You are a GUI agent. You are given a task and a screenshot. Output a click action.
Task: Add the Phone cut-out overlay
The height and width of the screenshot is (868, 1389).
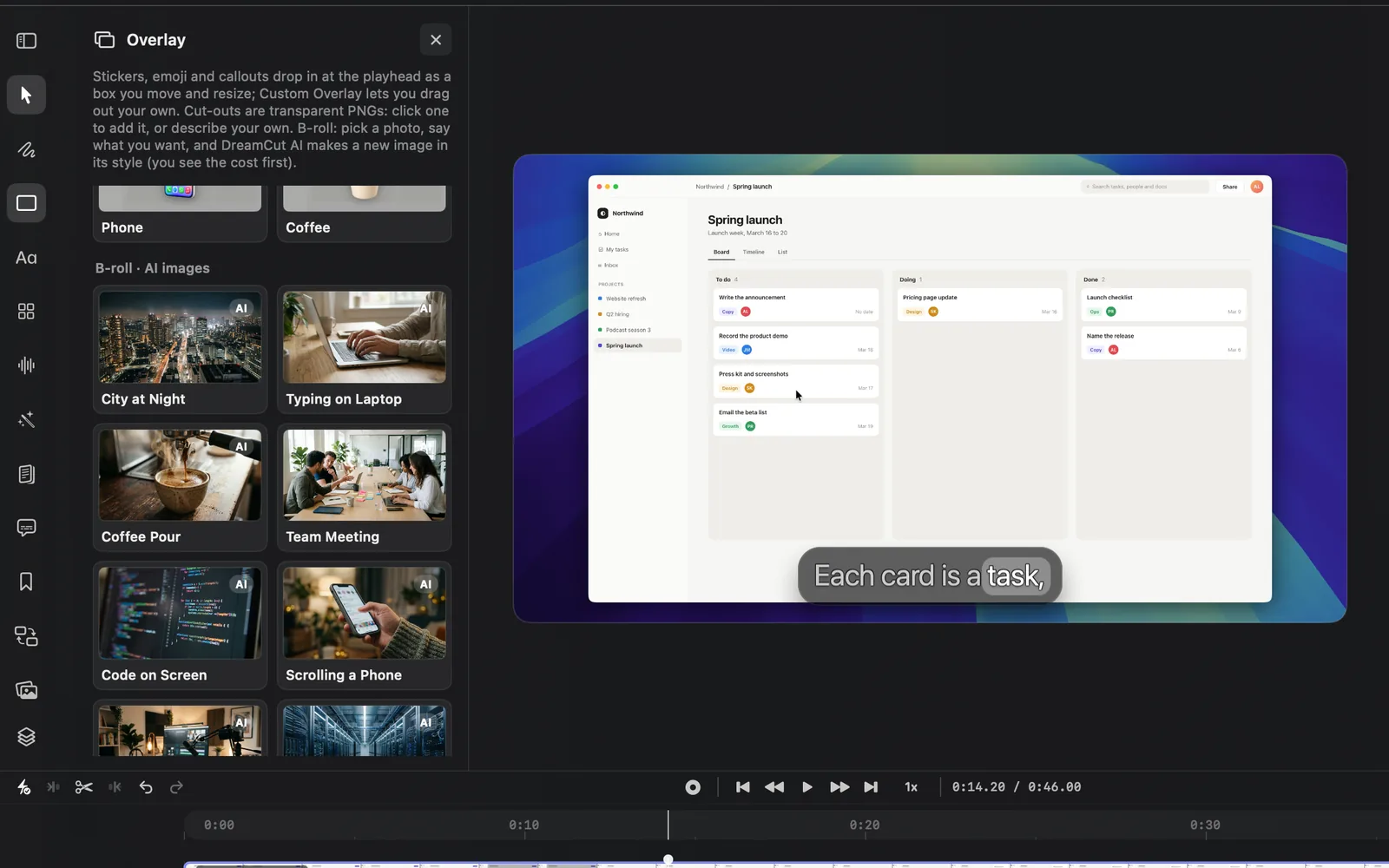coord(180,214)
